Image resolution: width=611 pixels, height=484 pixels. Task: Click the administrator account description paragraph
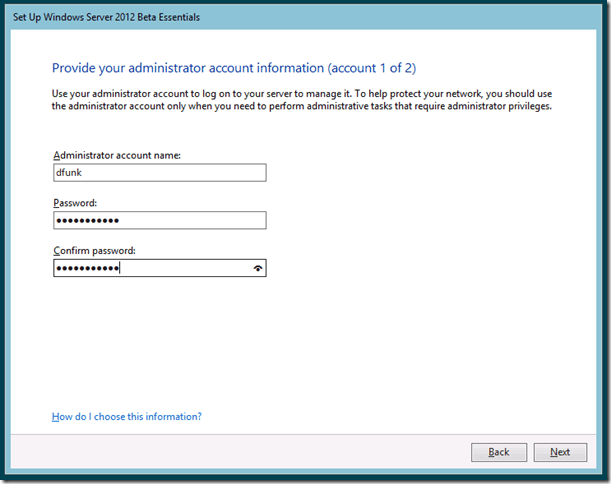click(x=300, y=100)
